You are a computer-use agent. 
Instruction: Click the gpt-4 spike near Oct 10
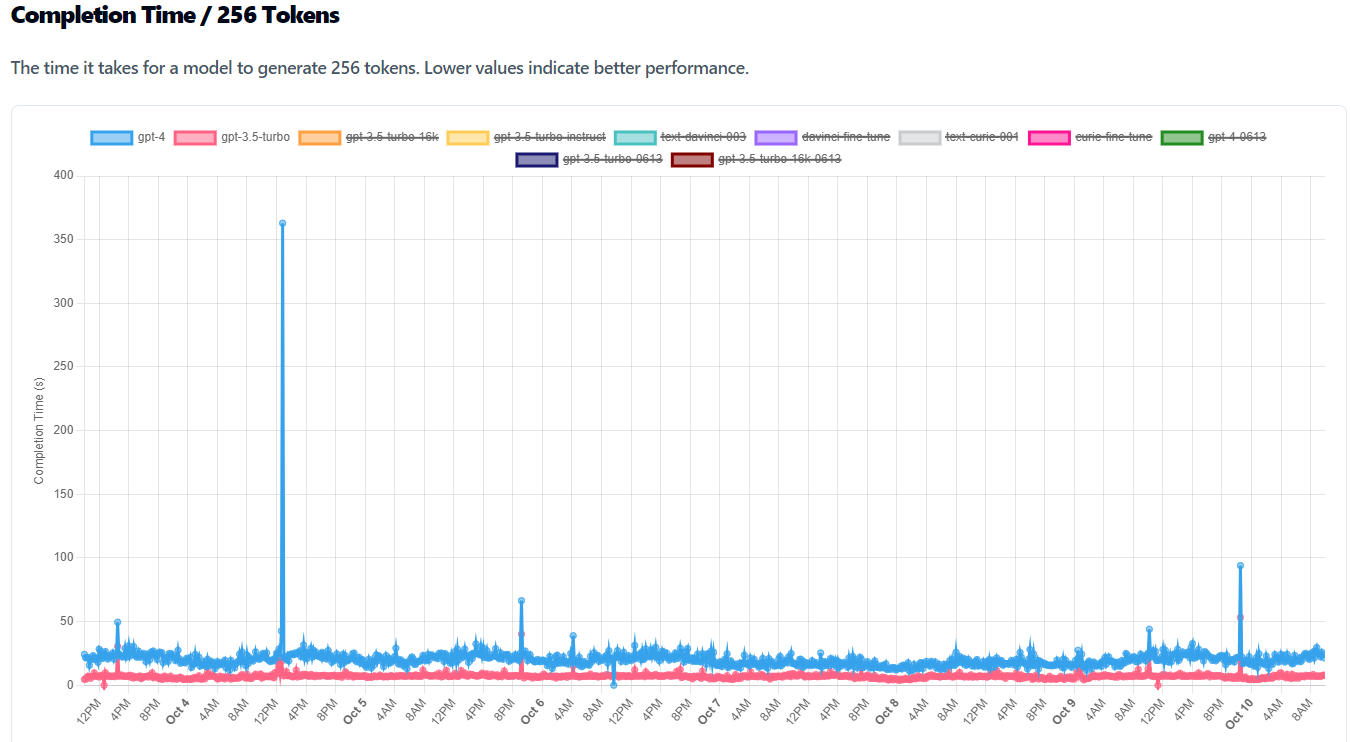(x=1239, y=567)
